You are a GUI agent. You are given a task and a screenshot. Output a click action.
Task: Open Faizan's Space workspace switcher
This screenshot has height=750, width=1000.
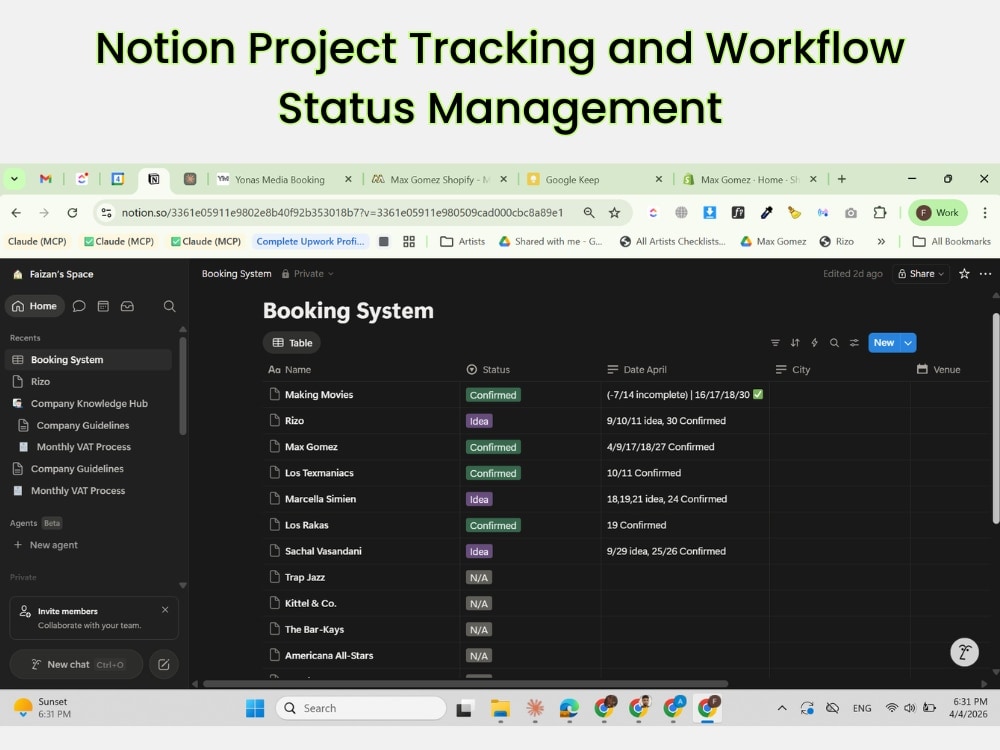coord(54,274)
